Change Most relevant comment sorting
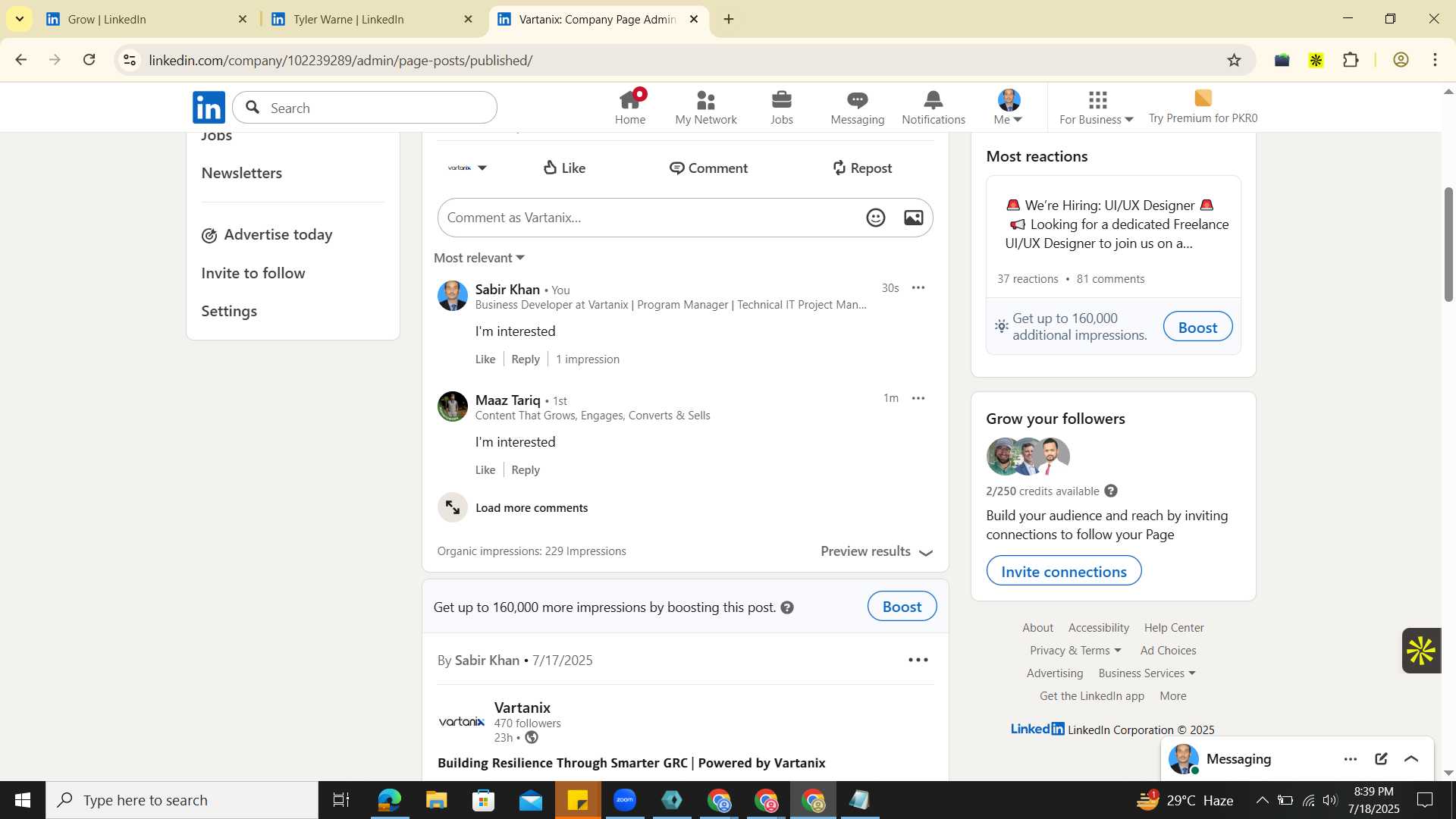 (479, 258)
